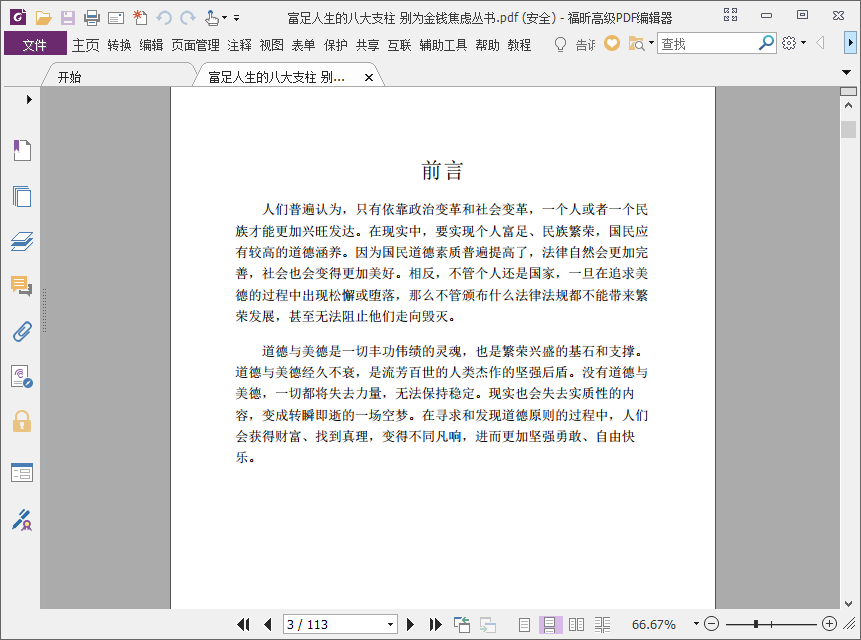Open the 帮助 ribbon tab

(488, 45)
